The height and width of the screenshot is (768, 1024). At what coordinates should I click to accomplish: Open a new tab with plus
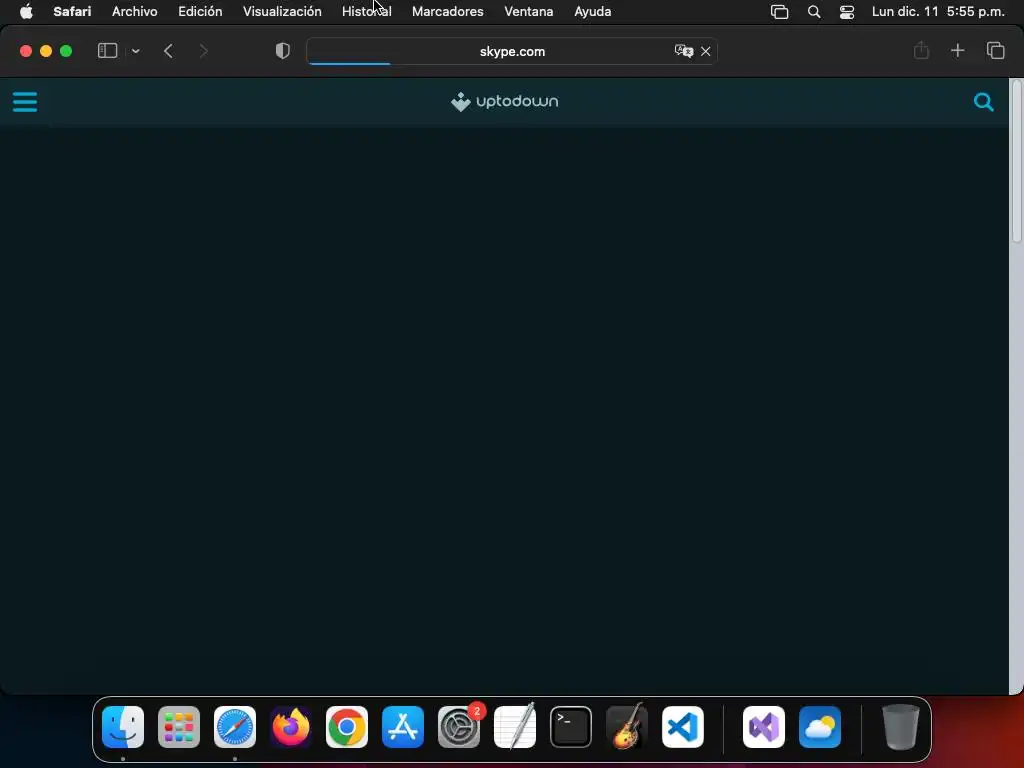[957, 50]
